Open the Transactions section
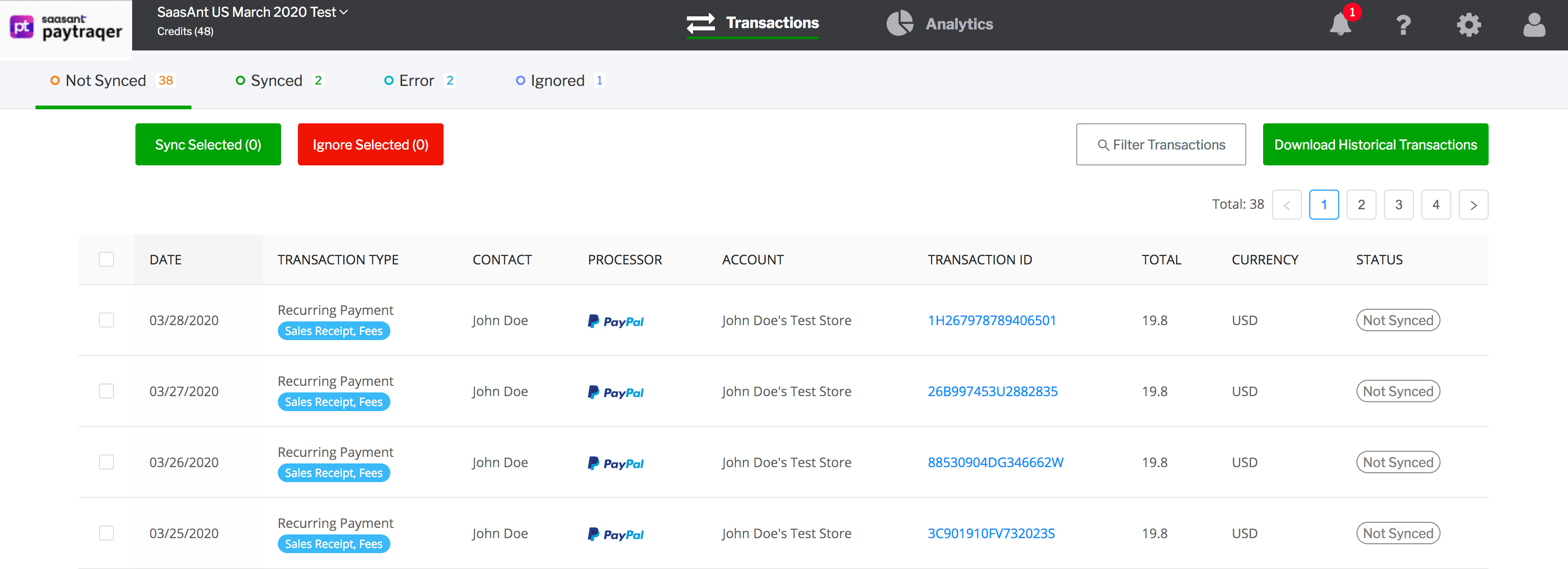 tap(752, 23)
